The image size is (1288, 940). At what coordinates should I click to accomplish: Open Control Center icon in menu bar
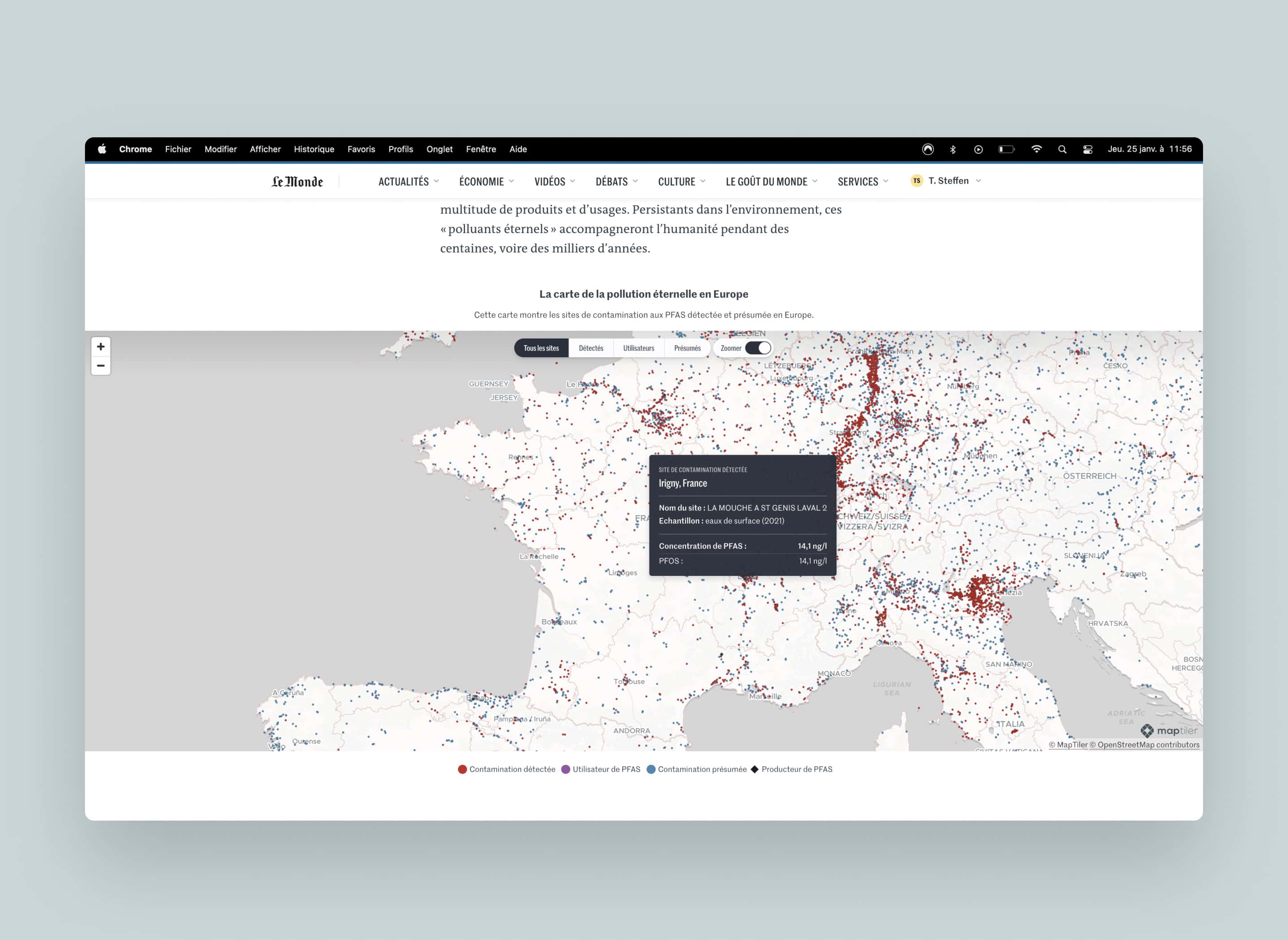click(1088, 149)
